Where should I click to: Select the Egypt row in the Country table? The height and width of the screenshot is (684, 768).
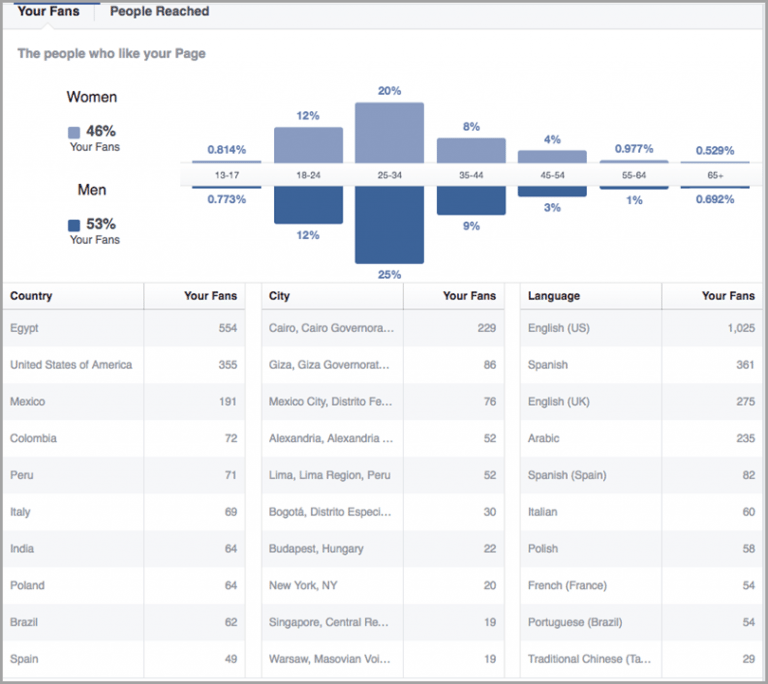(x=123, y=328)
